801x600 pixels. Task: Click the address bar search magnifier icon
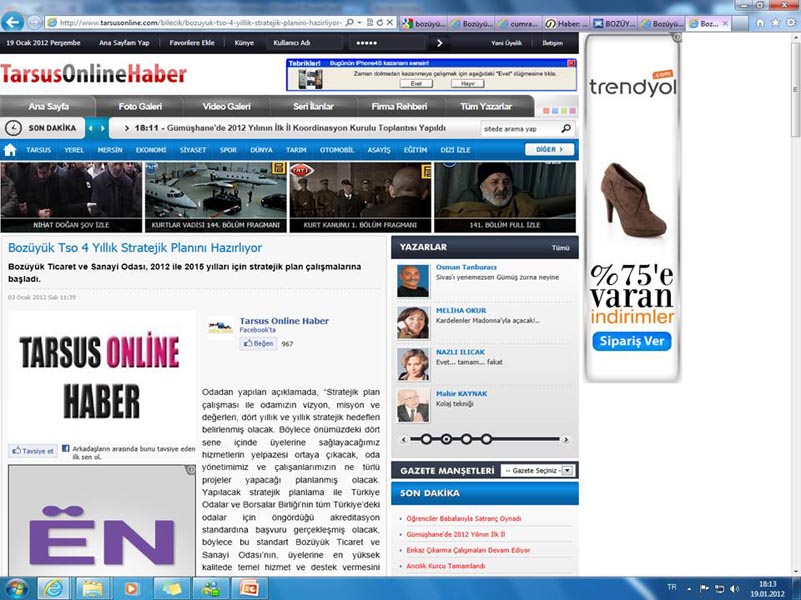pyautogui.click(x=349, y=22)
